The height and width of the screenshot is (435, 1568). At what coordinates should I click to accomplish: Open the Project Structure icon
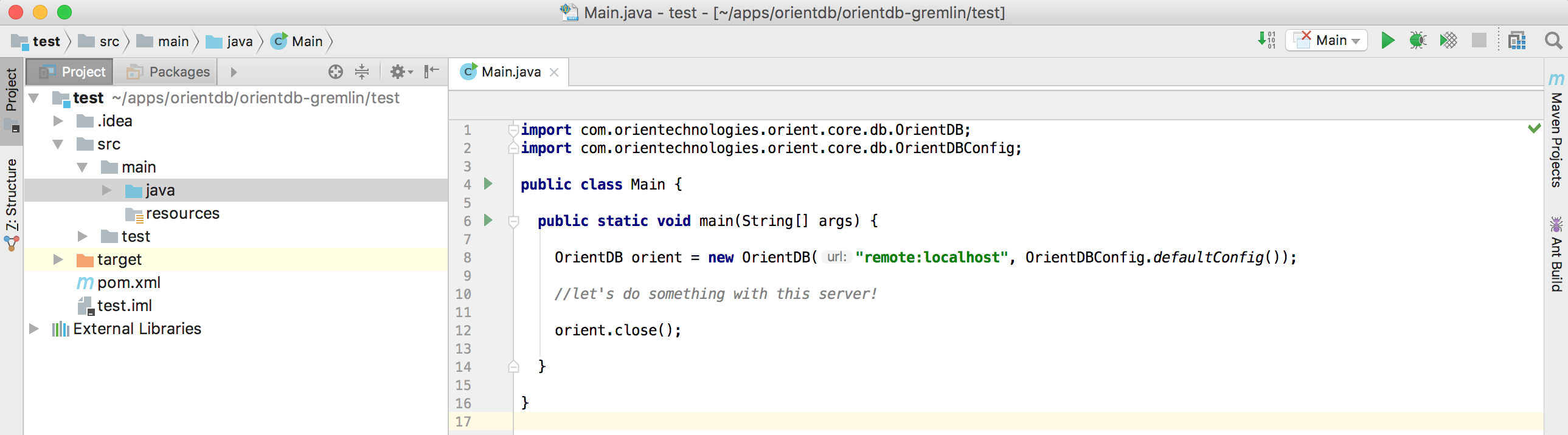click(x=1516, y=41)
